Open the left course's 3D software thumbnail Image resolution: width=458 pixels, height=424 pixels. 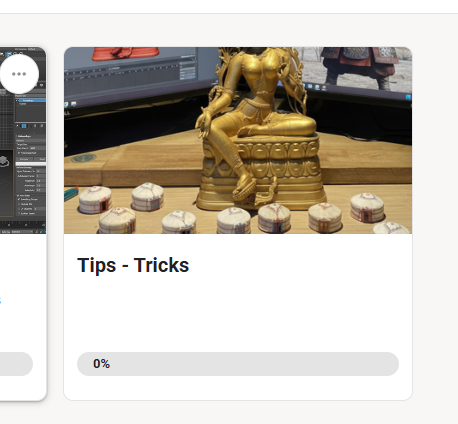point(23,140)
